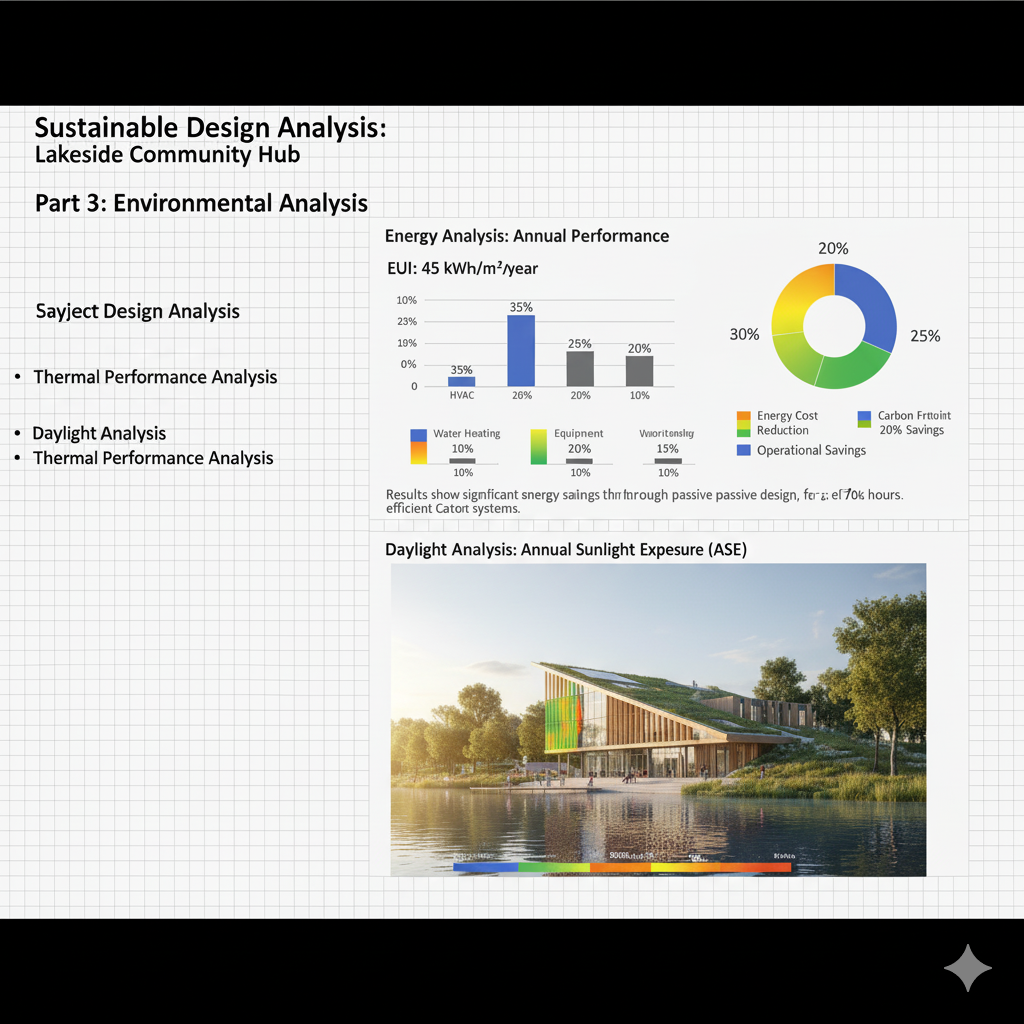Select 'Part 3: Environmental Analysis' heading
Screen dimensions: 1024x1024
(x=201, y=203)
